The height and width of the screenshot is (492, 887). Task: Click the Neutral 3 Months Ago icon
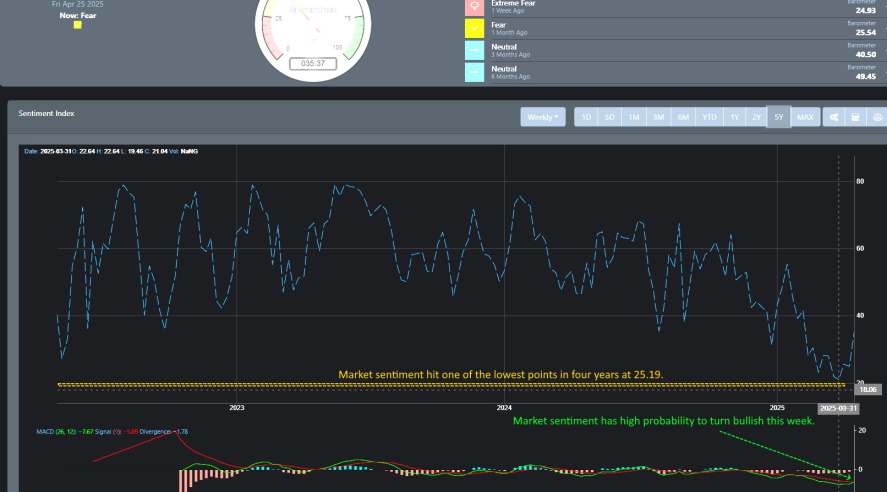pos(475,50)
